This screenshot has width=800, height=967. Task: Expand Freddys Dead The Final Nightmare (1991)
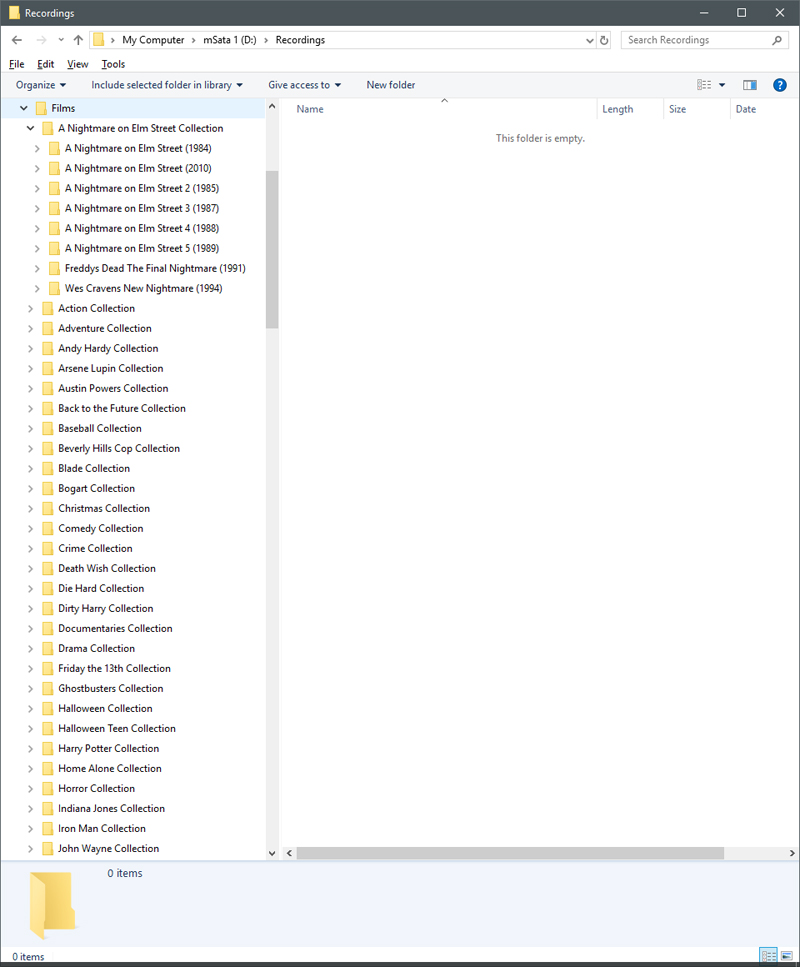pyautogui.click(x=37, y=269)
